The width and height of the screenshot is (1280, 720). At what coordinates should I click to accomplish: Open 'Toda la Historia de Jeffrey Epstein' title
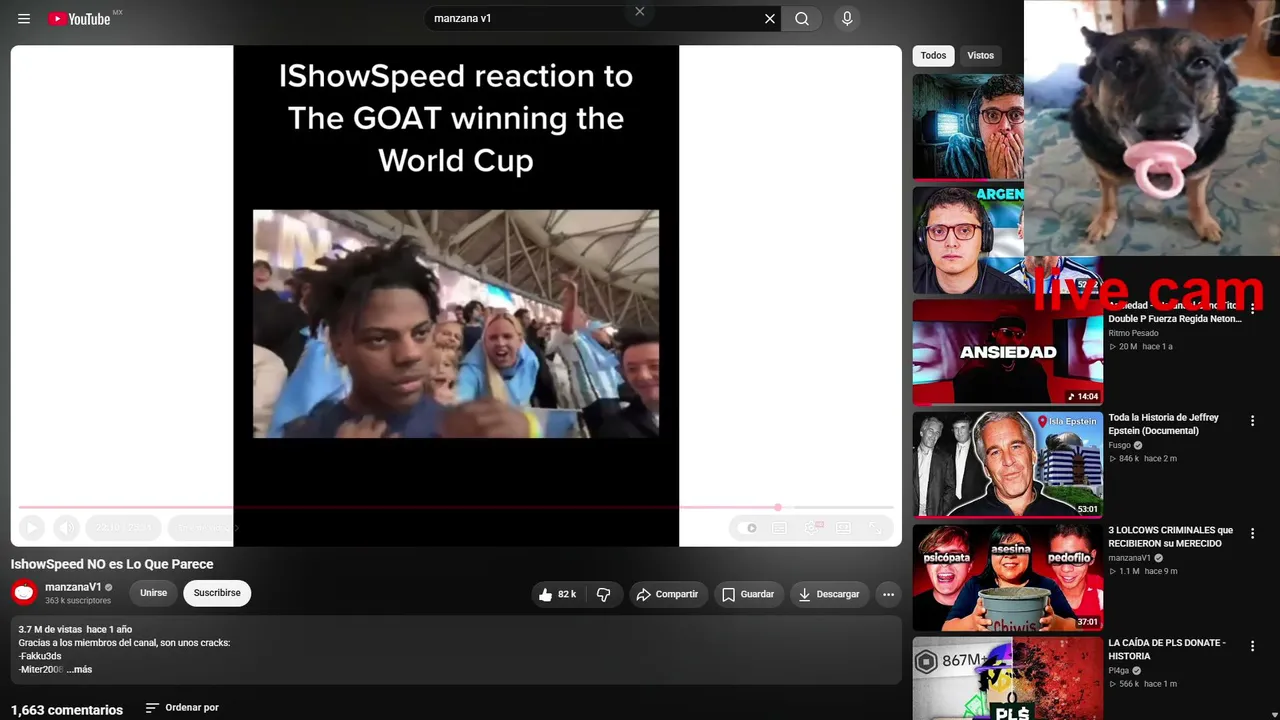point(1163,424)
